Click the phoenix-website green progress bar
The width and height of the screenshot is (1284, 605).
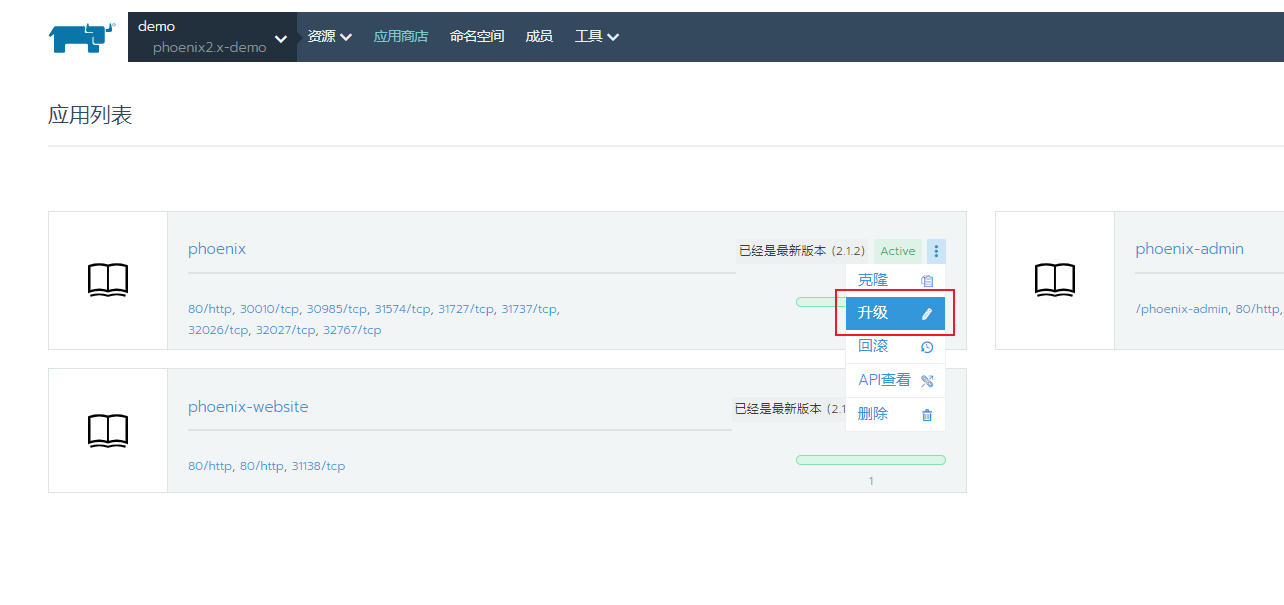click(x=870, y=460)
